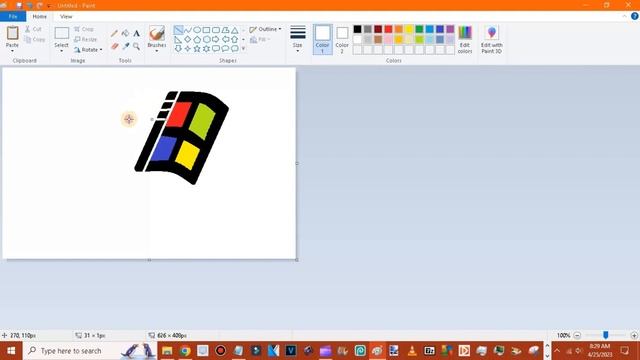Choose the Rounded rectangle shape
The image size is (640, 360).
216,30
